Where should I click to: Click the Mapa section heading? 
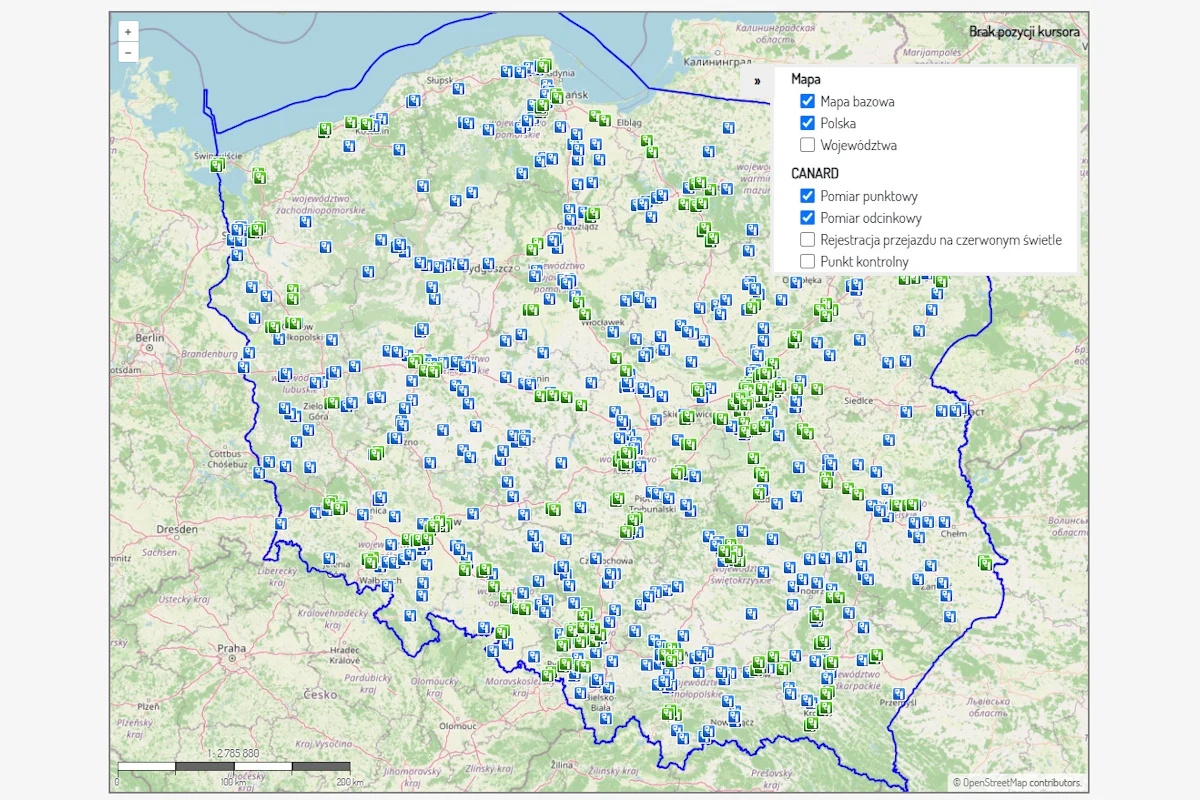point(806,78)
